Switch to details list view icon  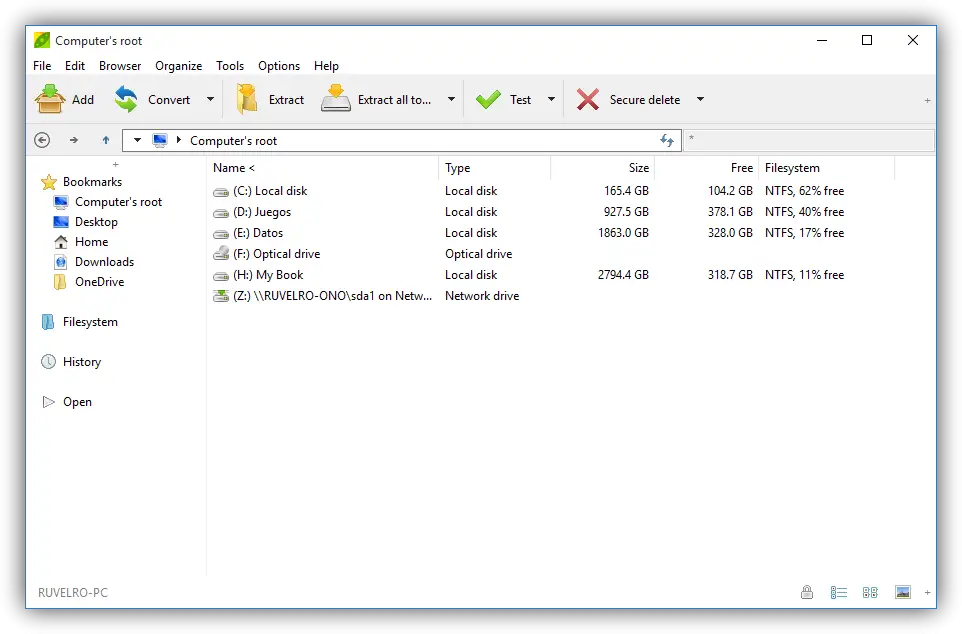pyautogui.click(x=839, y=592)
